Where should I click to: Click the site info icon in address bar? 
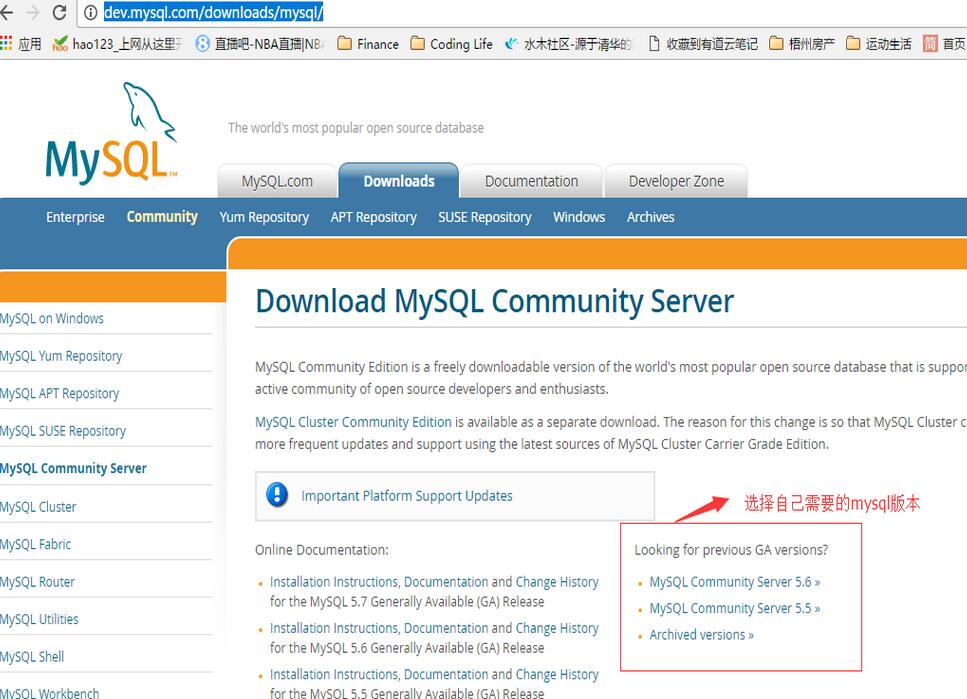tap(91, 12)
